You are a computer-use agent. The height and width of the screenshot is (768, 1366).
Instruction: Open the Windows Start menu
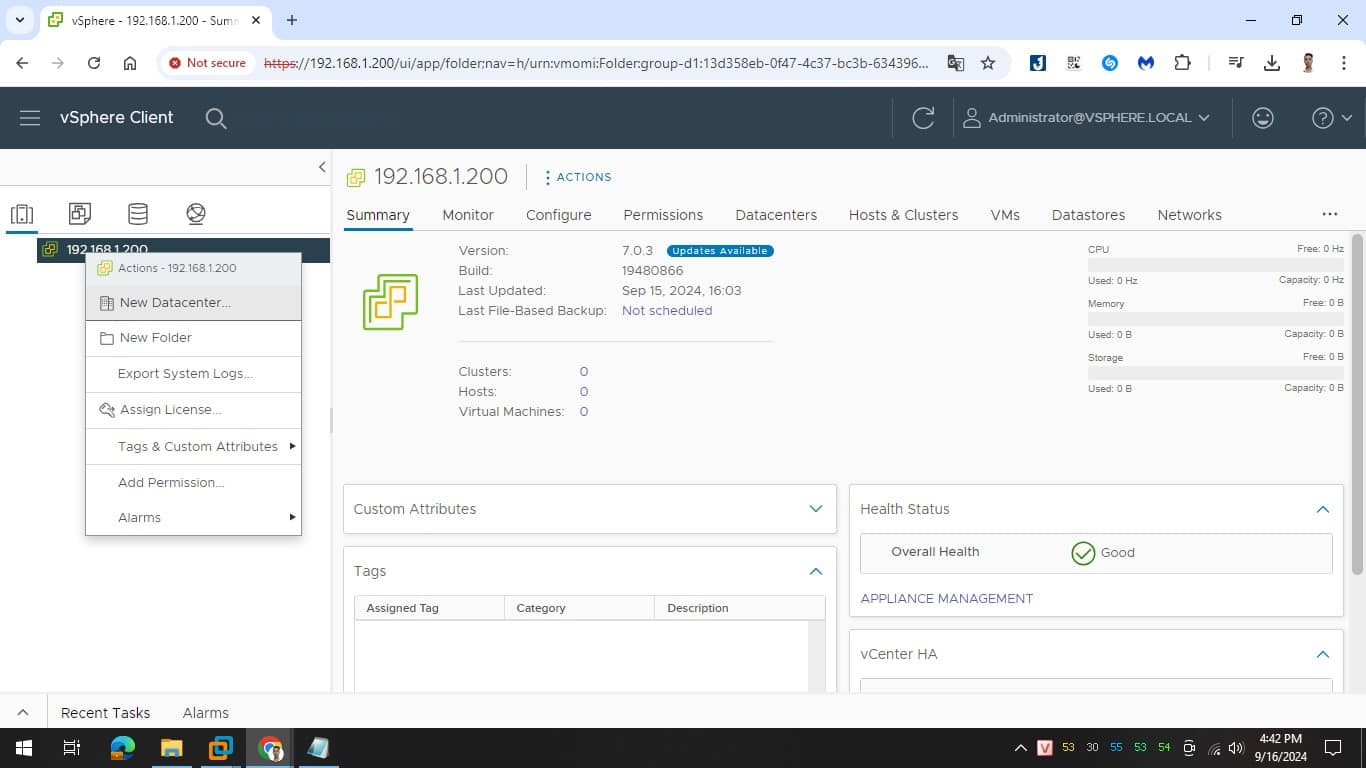[23, 748]
